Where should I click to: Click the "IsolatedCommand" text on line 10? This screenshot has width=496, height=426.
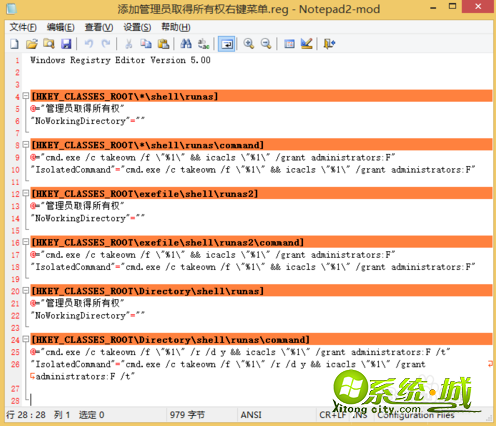73,170
